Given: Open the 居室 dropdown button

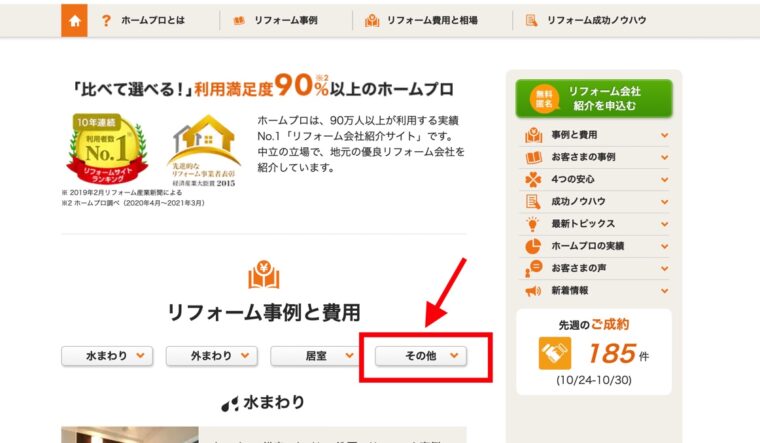Looking at the screenshot, I should [316, 356].
